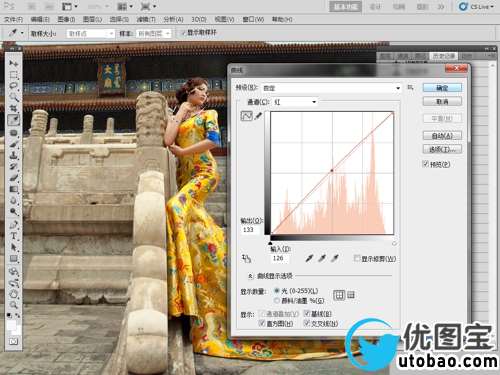Open the eyedropper tool preset picker arrow
500x375 pixels.
tap(22, 33)
